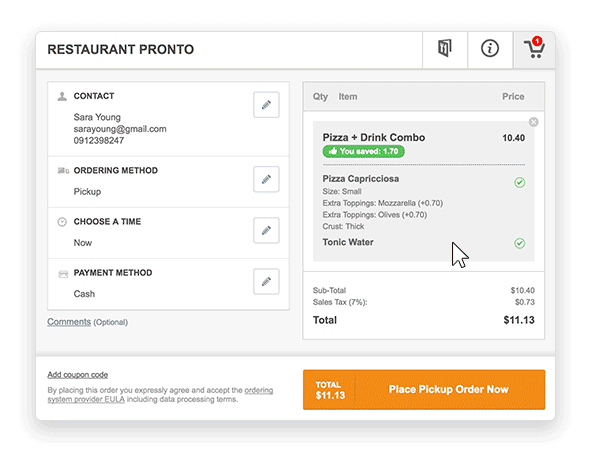Viewport: 591px width, 463px height.
Task: Click the Tonic Water green checkmark
Action: [x=519, y=243]
